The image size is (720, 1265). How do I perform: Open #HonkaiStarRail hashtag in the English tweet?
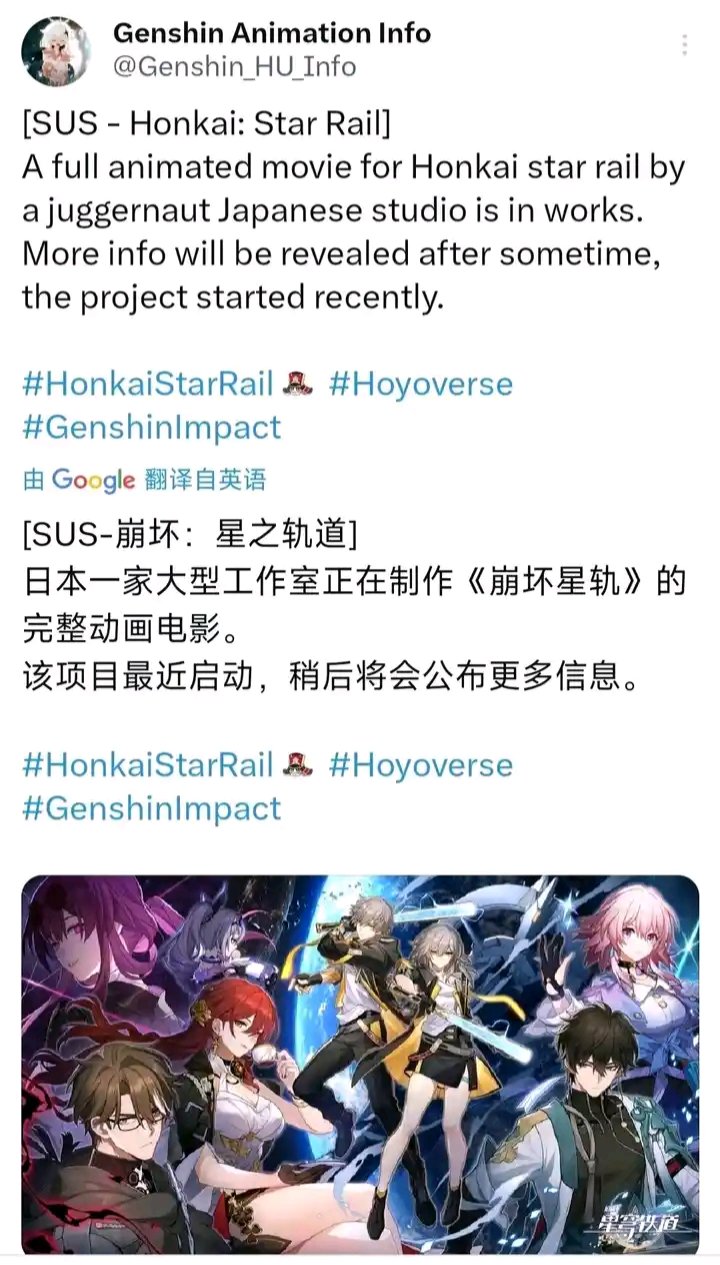click(x=148, y=384)
